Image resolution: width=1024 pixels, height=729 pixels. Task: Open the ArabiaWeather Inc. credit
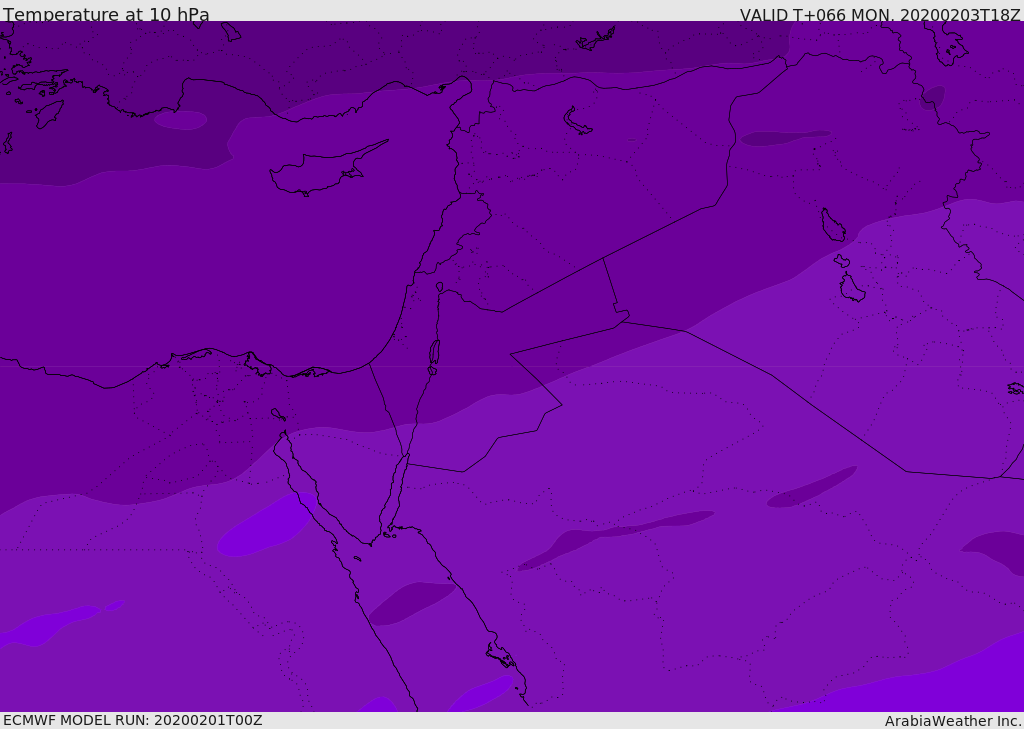coord(952,721)
